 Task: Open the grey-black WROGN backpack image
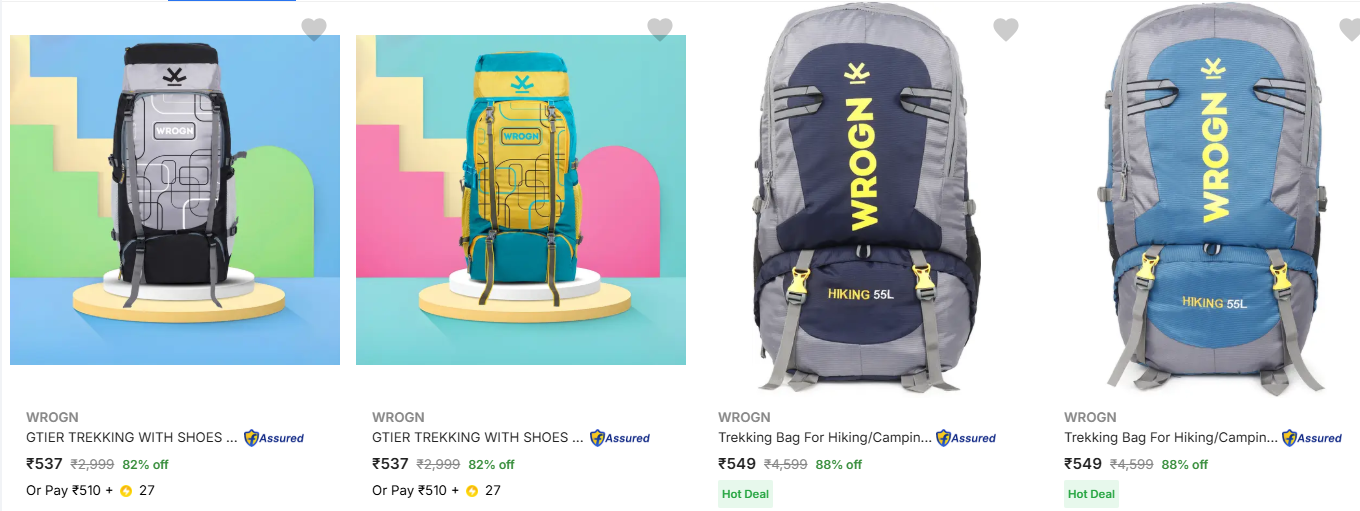175,200
